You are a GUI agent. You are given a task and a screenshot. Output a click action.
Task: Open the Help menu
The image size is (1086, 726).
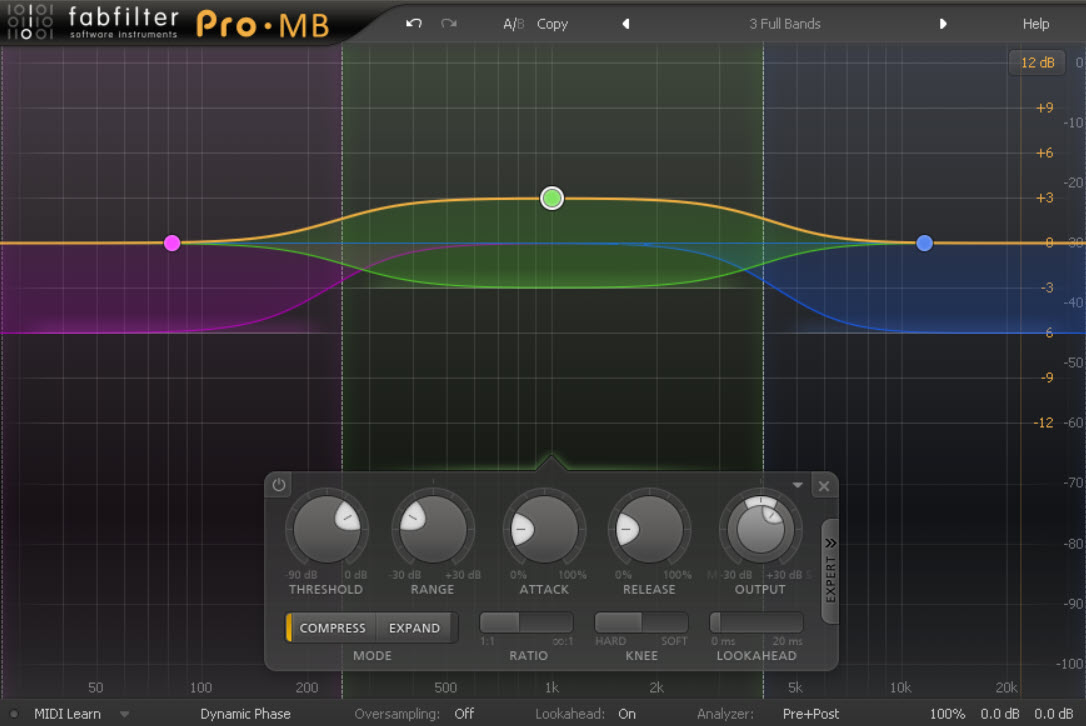pos(1035,24)
